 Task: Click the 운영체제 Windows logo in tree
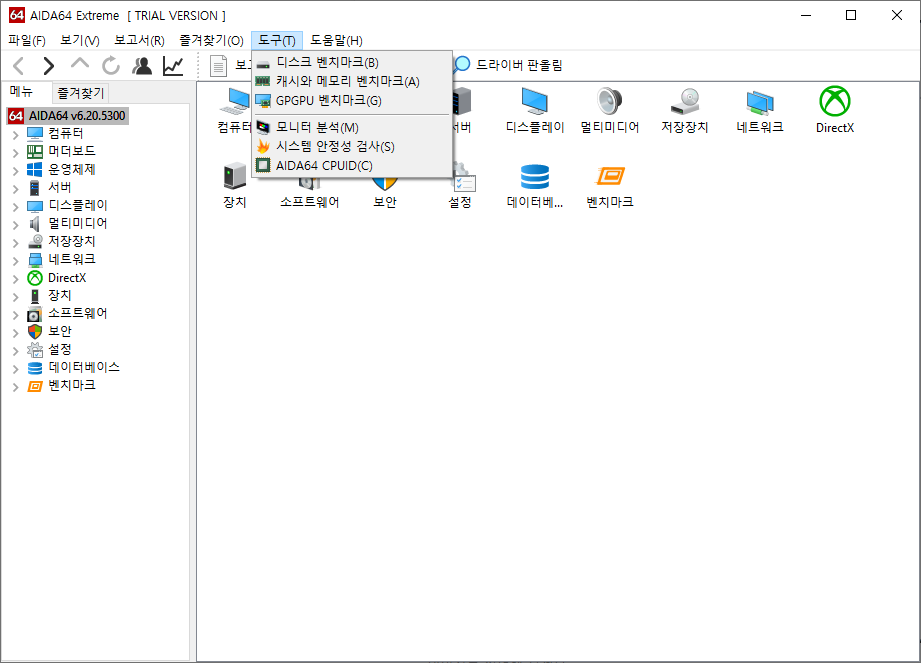(35, 170)
